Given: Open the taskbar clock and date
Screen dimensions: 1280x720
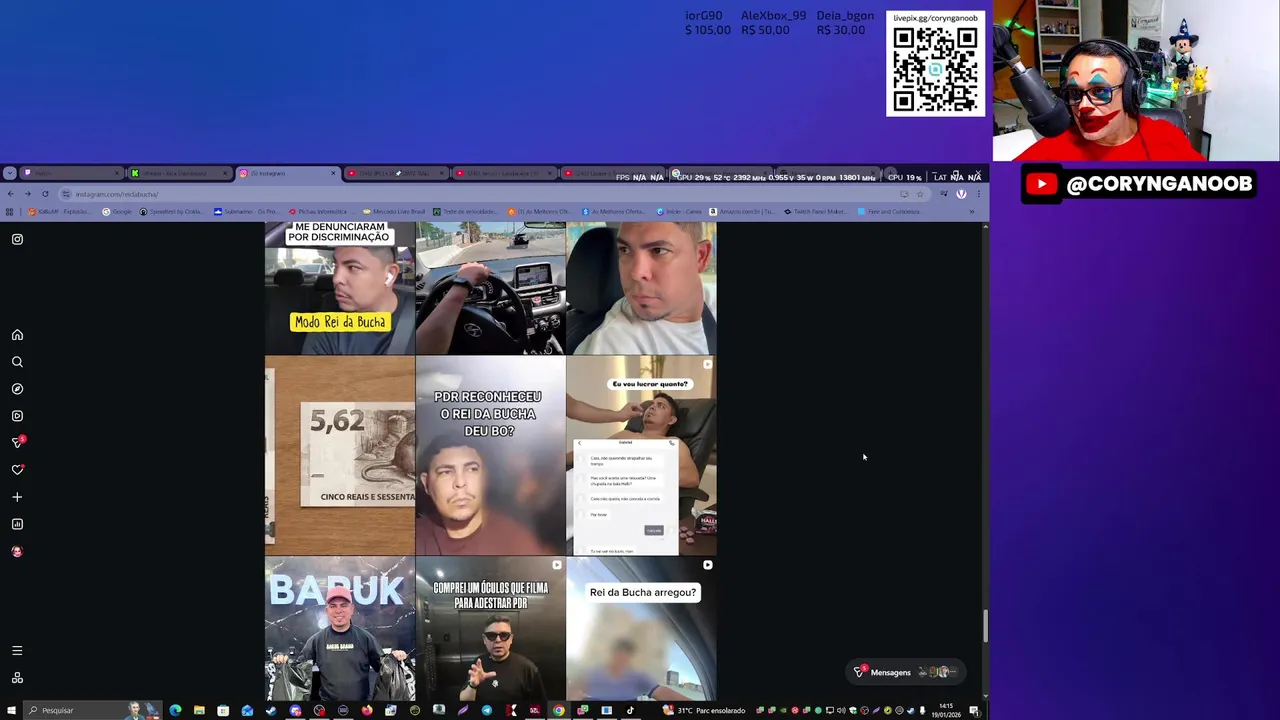Looking at the screenshot, I should 946,710.
